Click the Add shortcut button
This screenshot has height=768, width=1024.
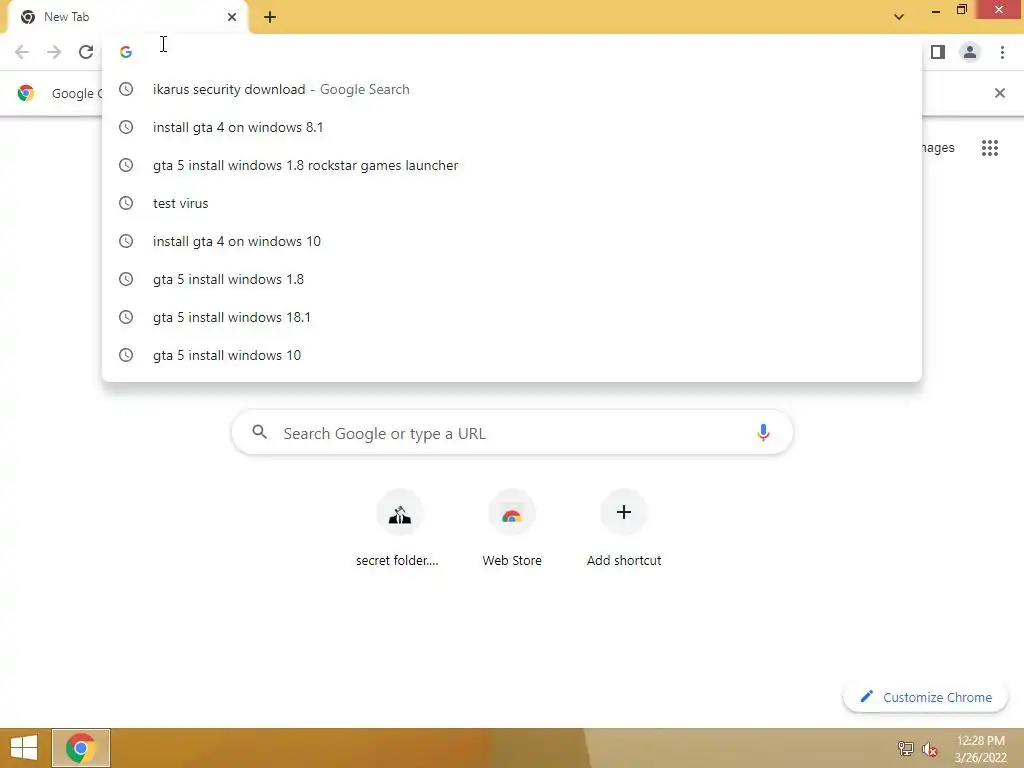[624, 529]
